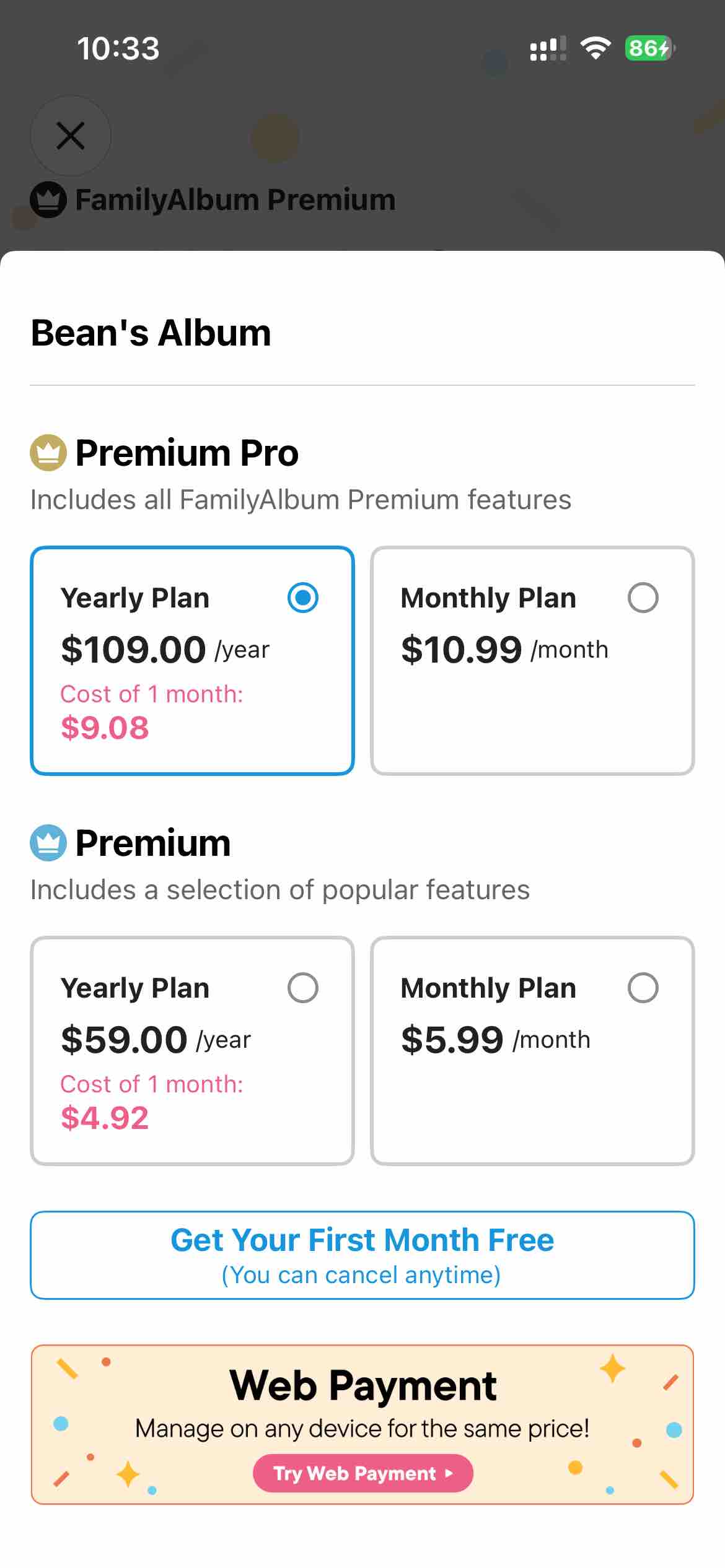Select Premium Pro Monthly Plan radio button
Viewport: 725px width, 1568px height.
(x=643, y=598)
